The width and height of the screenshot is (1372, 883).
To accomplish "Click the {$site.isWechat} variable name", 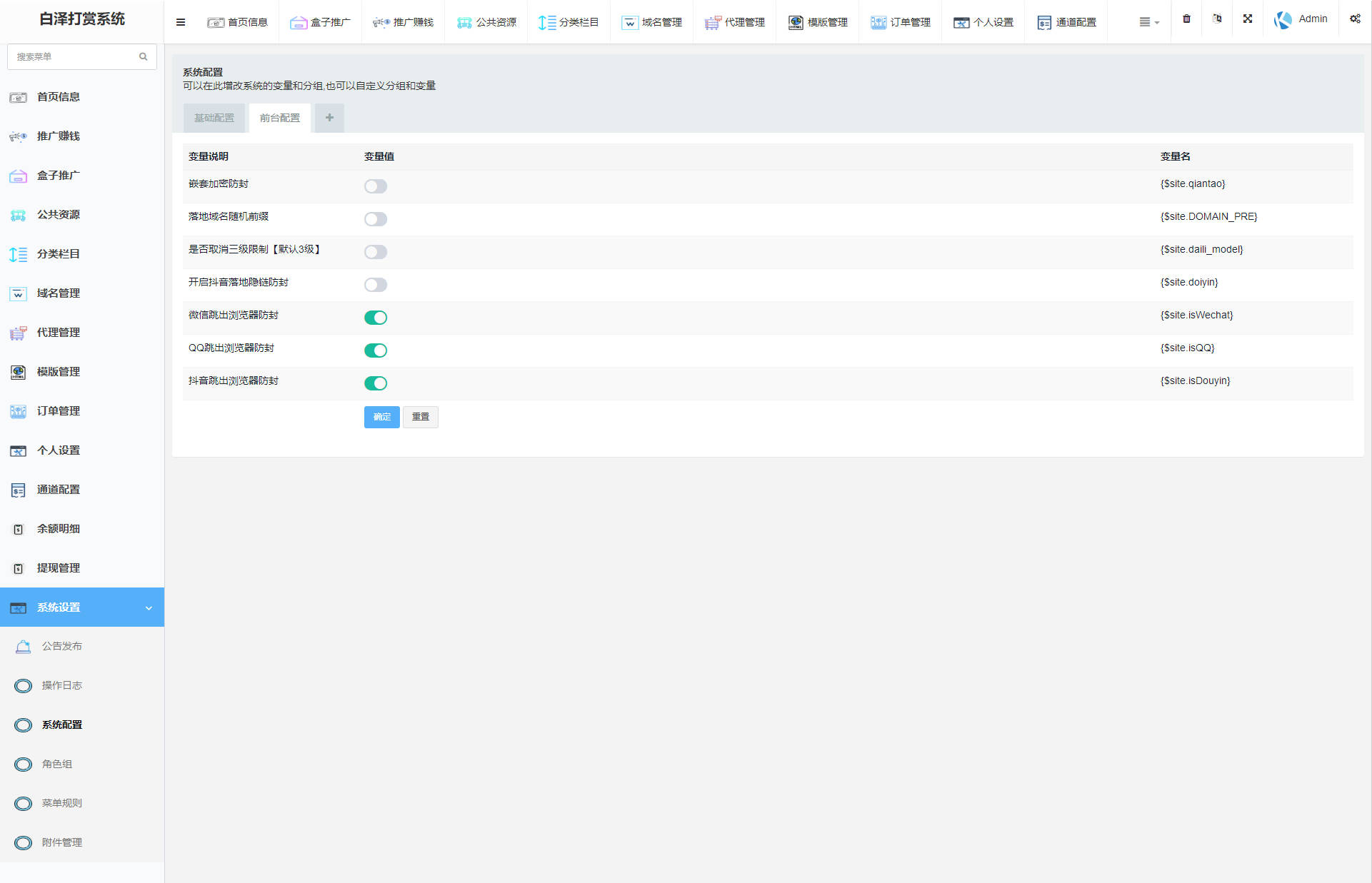I will pos(1197,316).
